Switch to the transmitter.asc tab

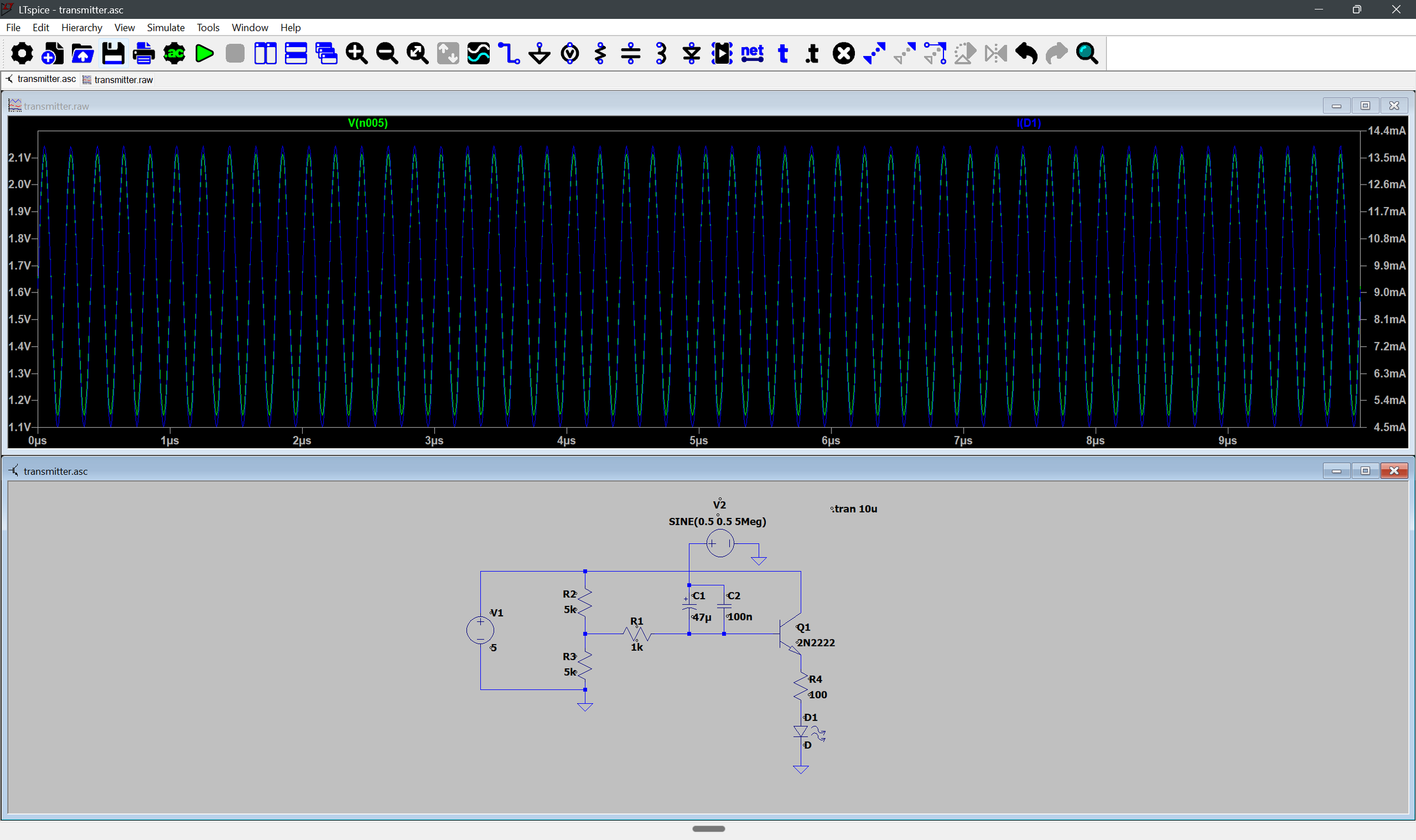tap(40, 79)
